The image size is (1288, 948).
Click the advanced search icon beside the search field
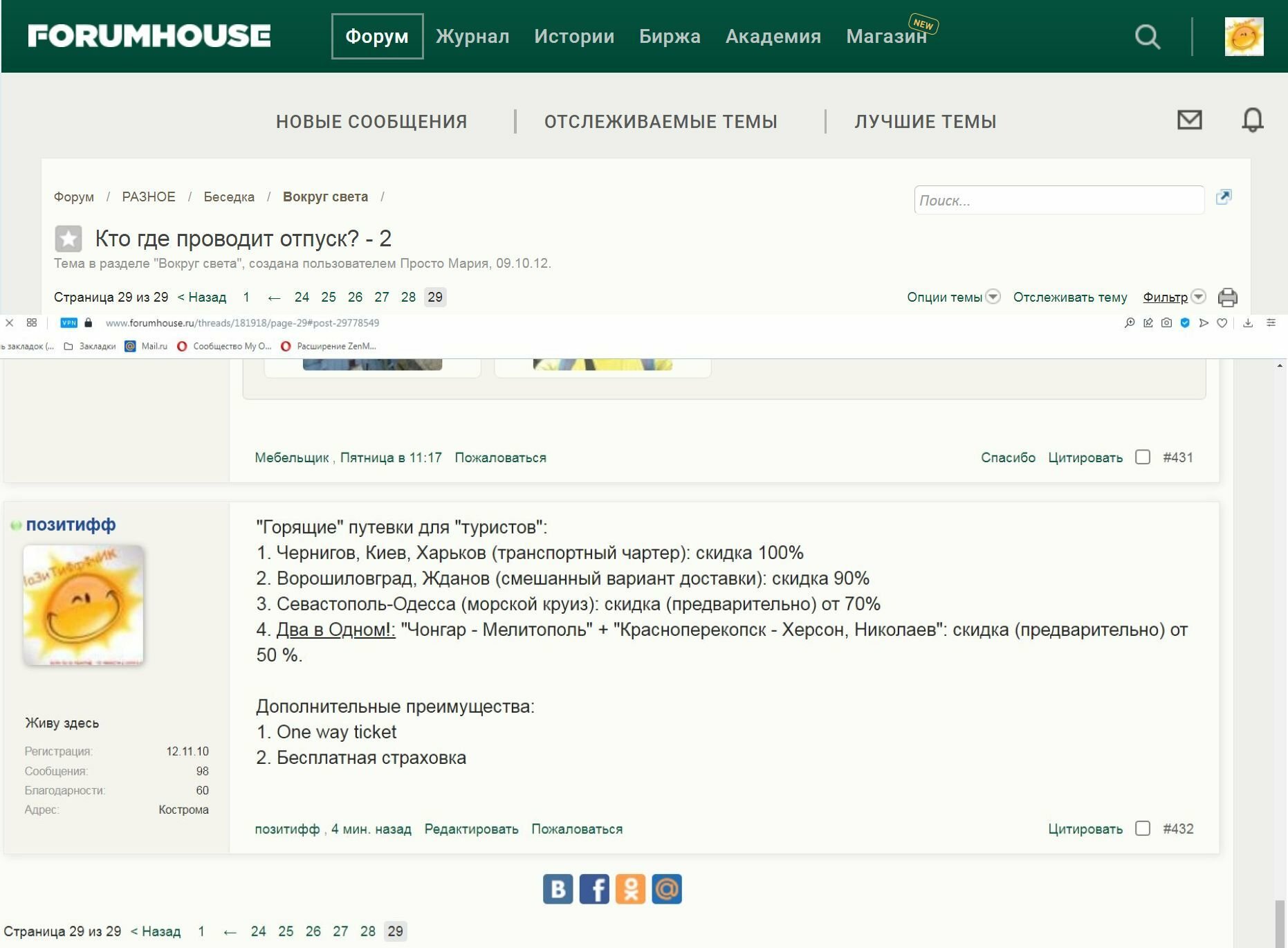pos(1224,197)
